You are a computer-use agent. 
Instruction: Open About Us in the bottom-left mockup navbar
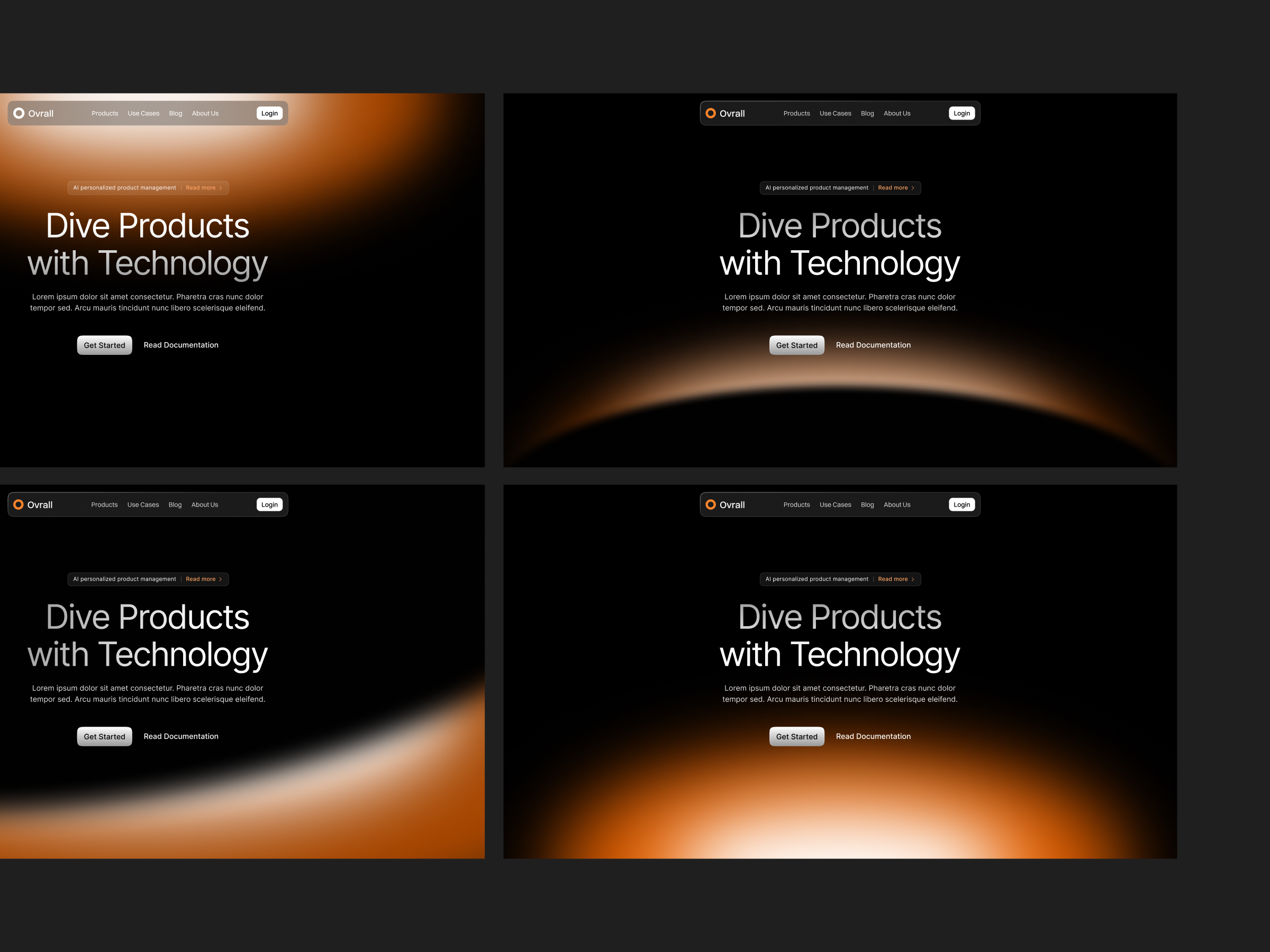[x=204, y=505]
